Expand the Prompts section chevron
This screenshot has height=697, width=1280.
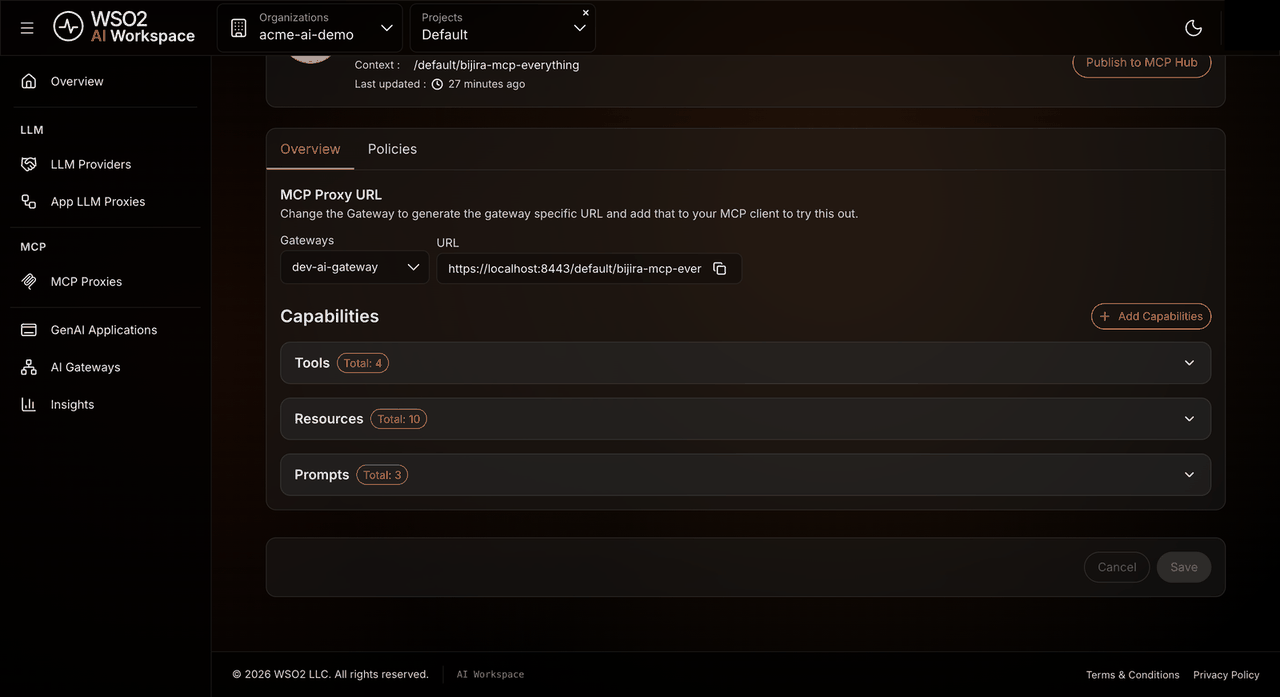[1189, 475]
